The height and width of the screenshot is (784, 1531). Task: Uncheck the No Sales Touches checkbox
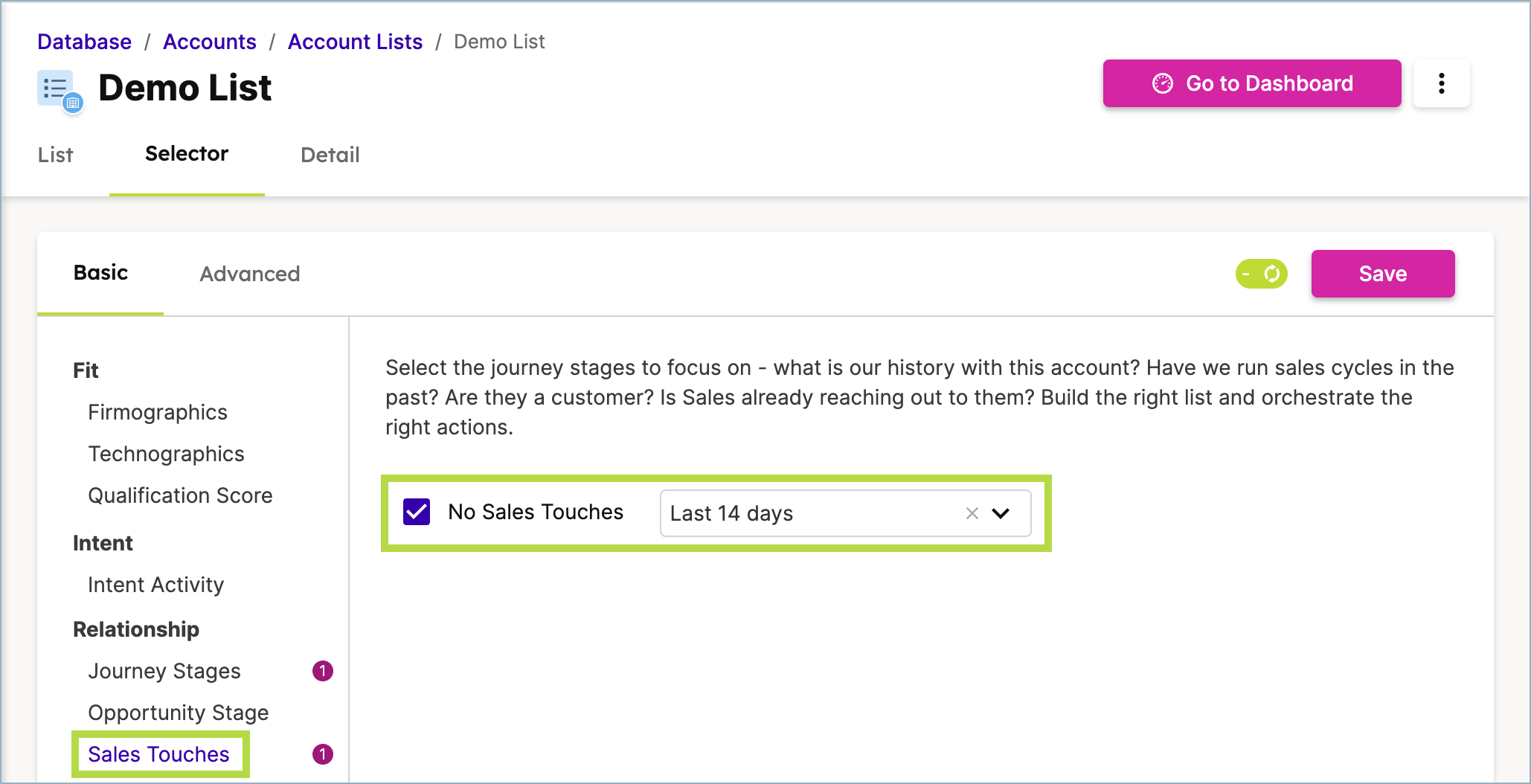[417, 512]
